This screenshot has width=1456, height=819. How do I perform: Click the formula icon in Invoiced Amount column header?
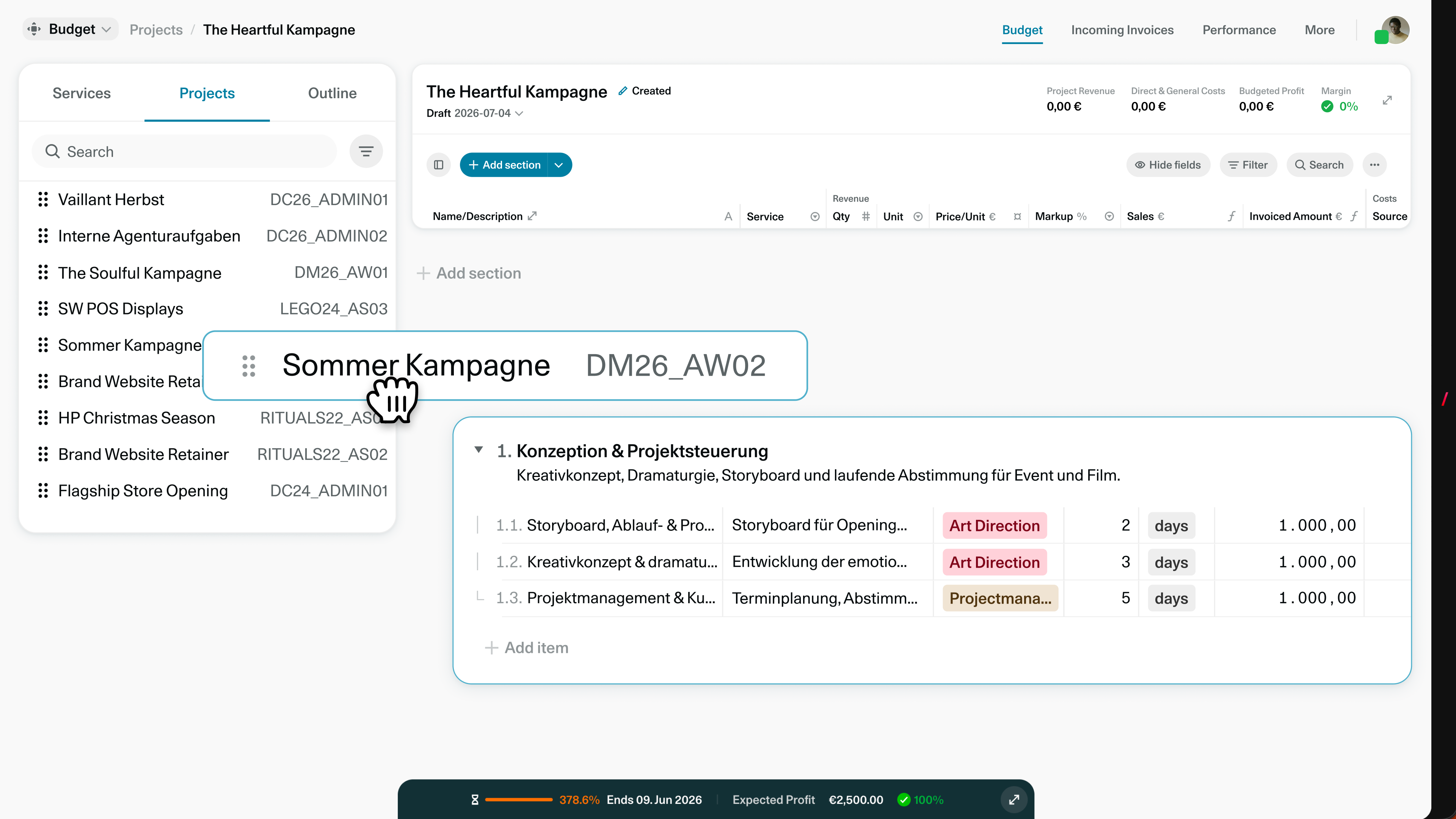tap(1354, 217)
